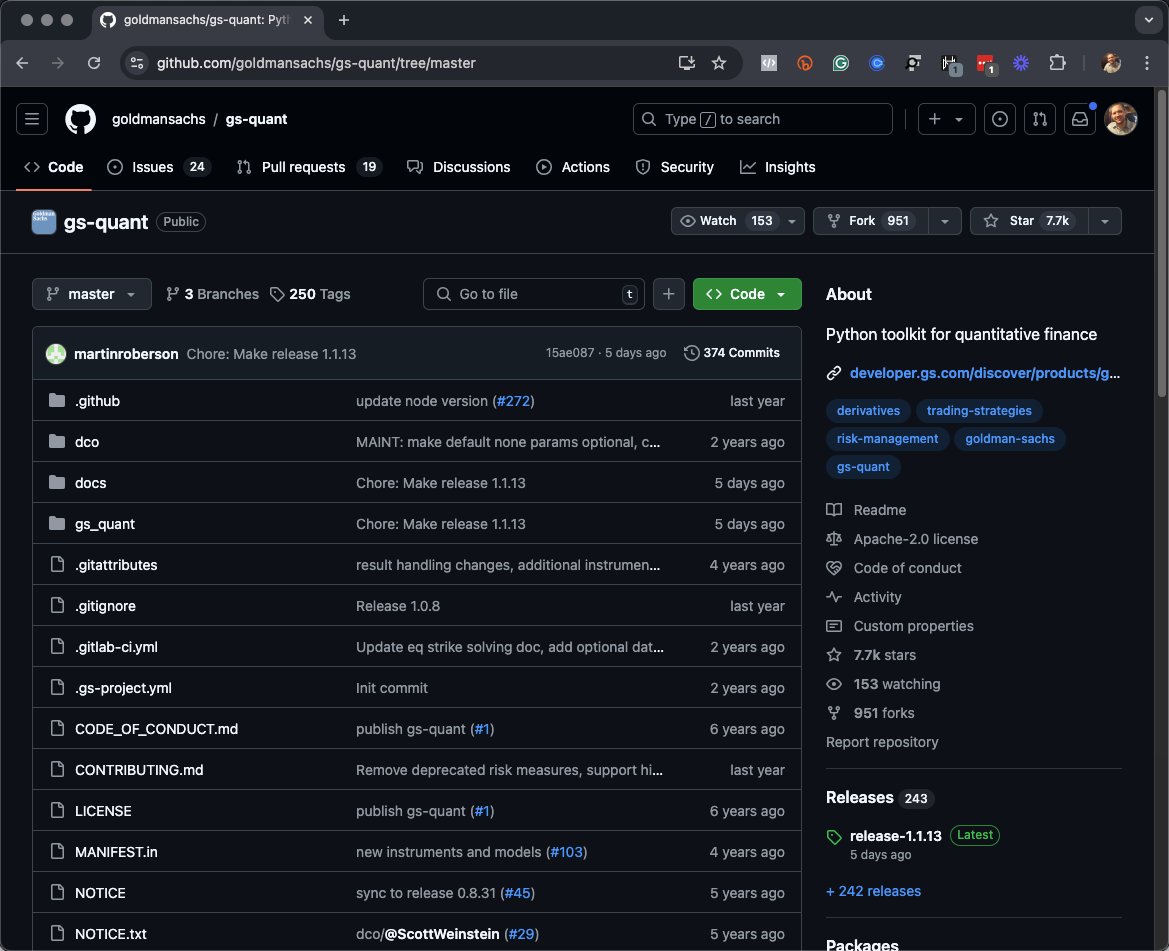View 374 Commits history
The image size is (1169, 951).
click(x=731, y=353)
